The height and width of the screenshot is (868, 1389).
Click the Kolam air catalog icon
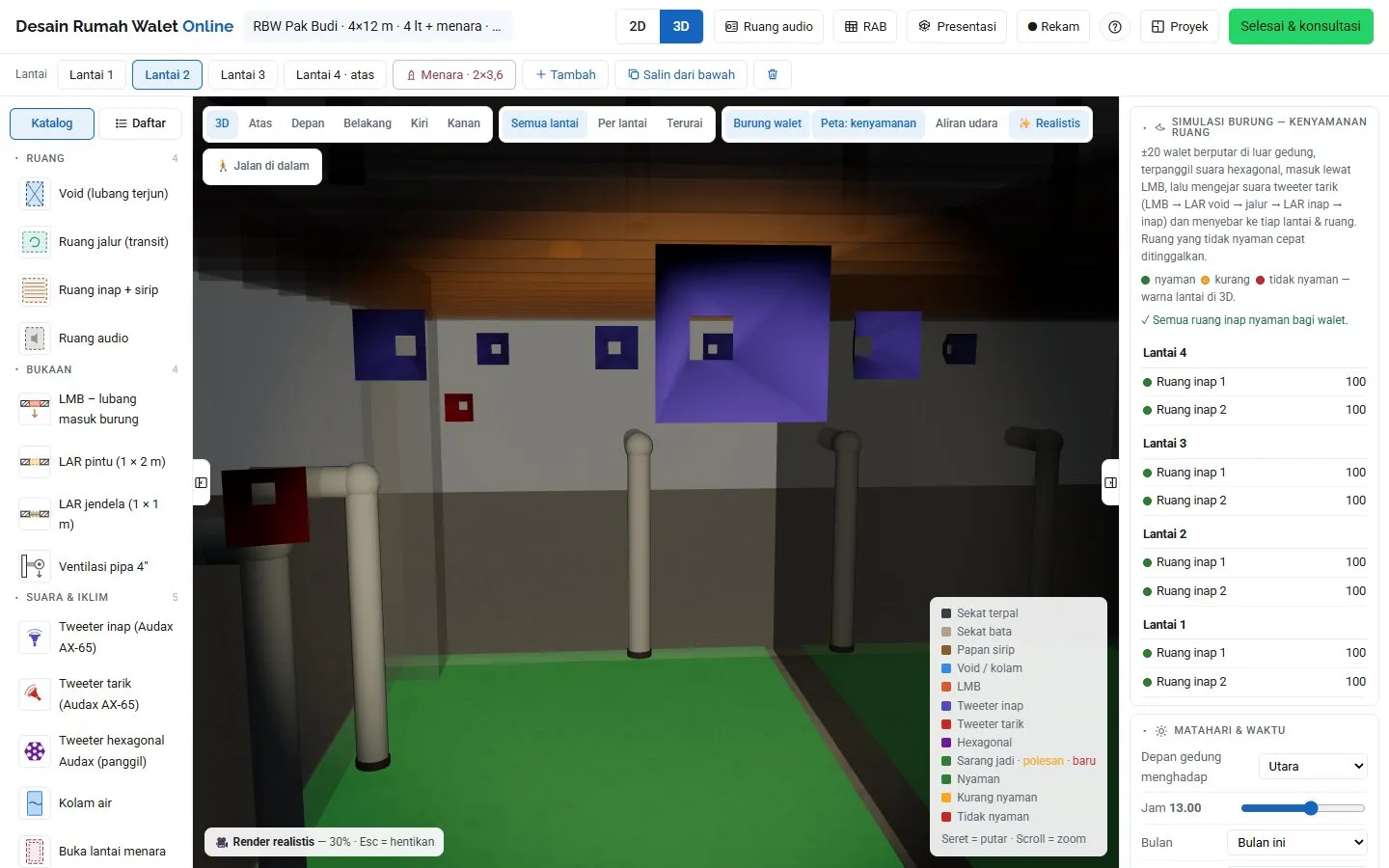(35, 803)
